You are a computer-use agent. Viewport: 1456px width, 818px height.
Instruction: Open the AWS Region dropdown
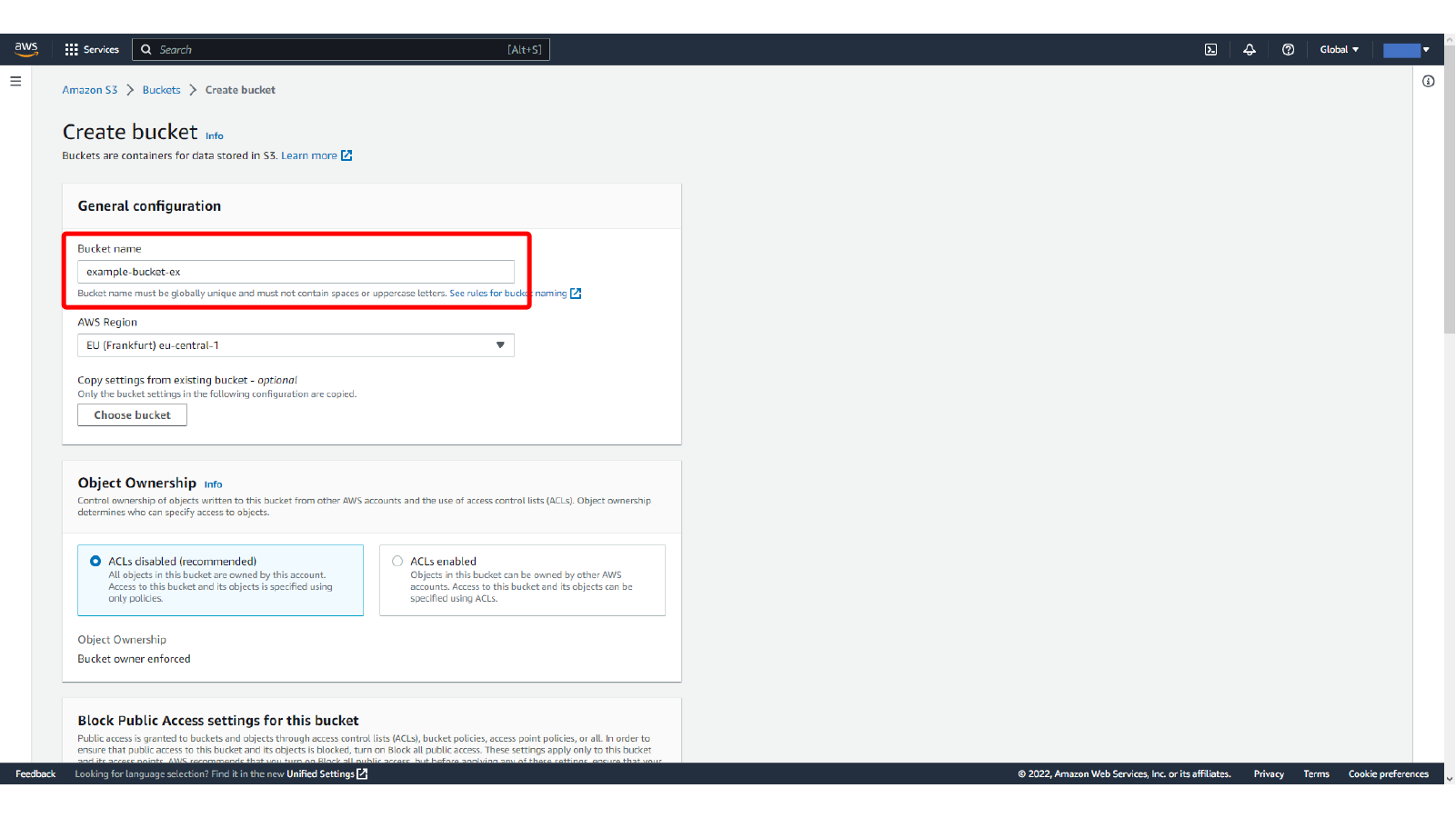[296, 345]
